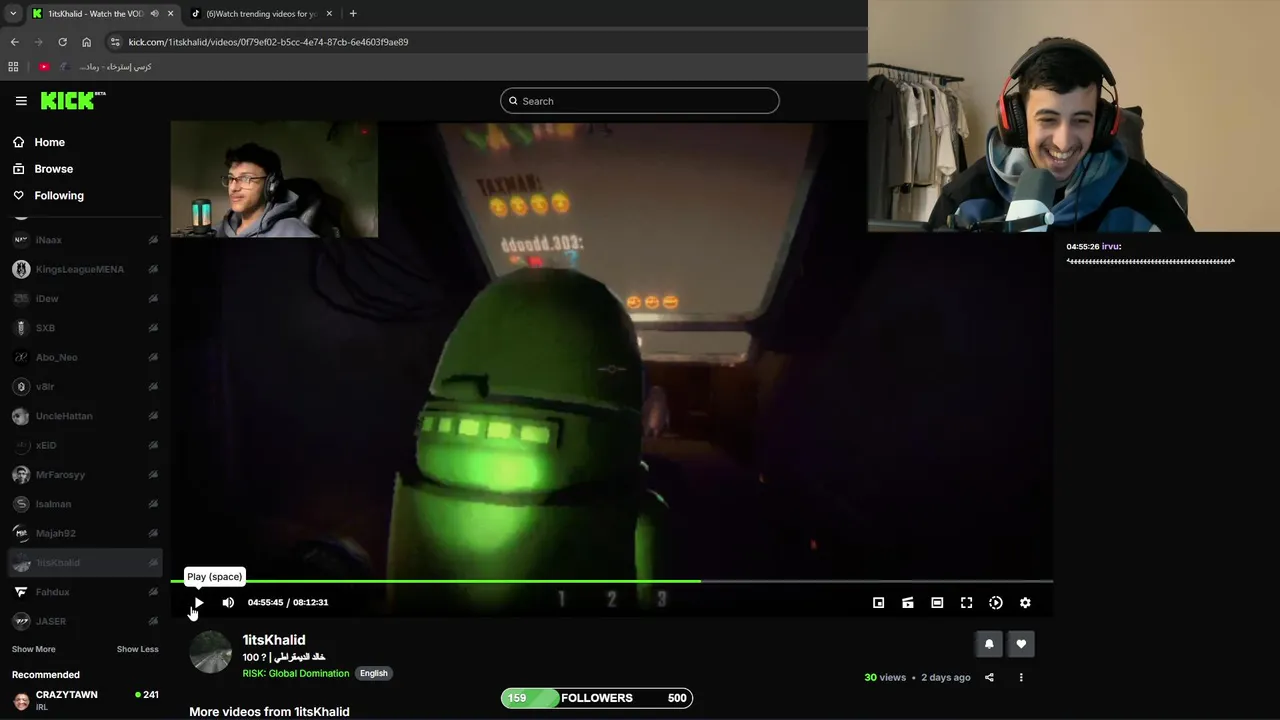
Task: Go back in browser history
Action: tap(14, 42)
